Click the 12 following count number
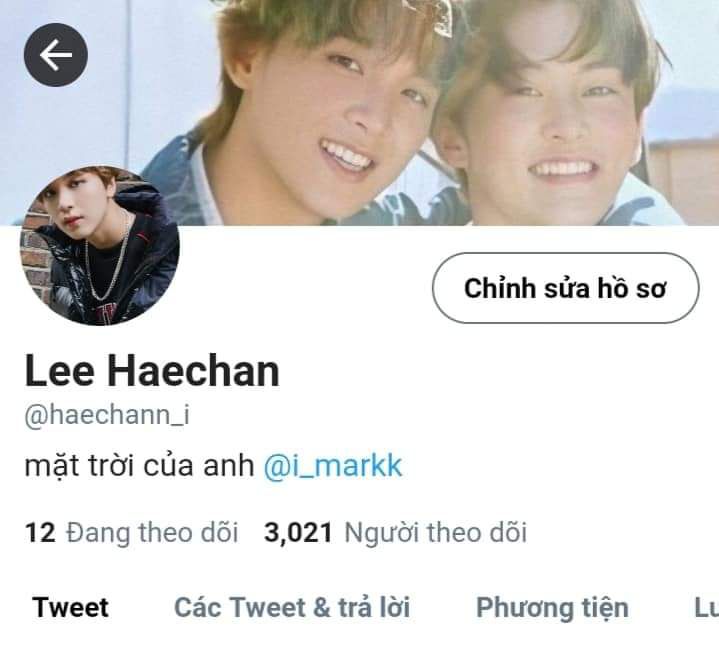Image resolution: width=719 pixels, height=647 pixels. (x=40, y=533)
